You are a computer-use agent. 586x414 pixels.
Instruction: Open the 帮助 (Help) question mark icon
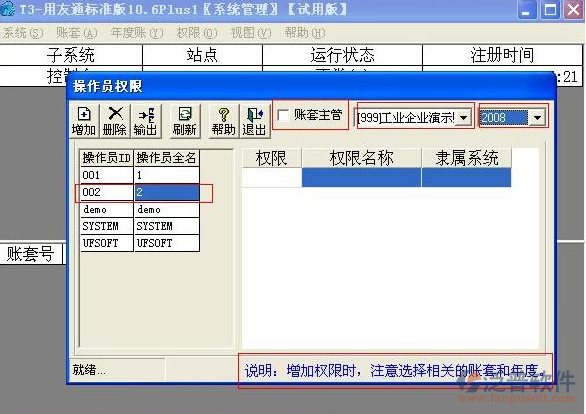point(223,114)
